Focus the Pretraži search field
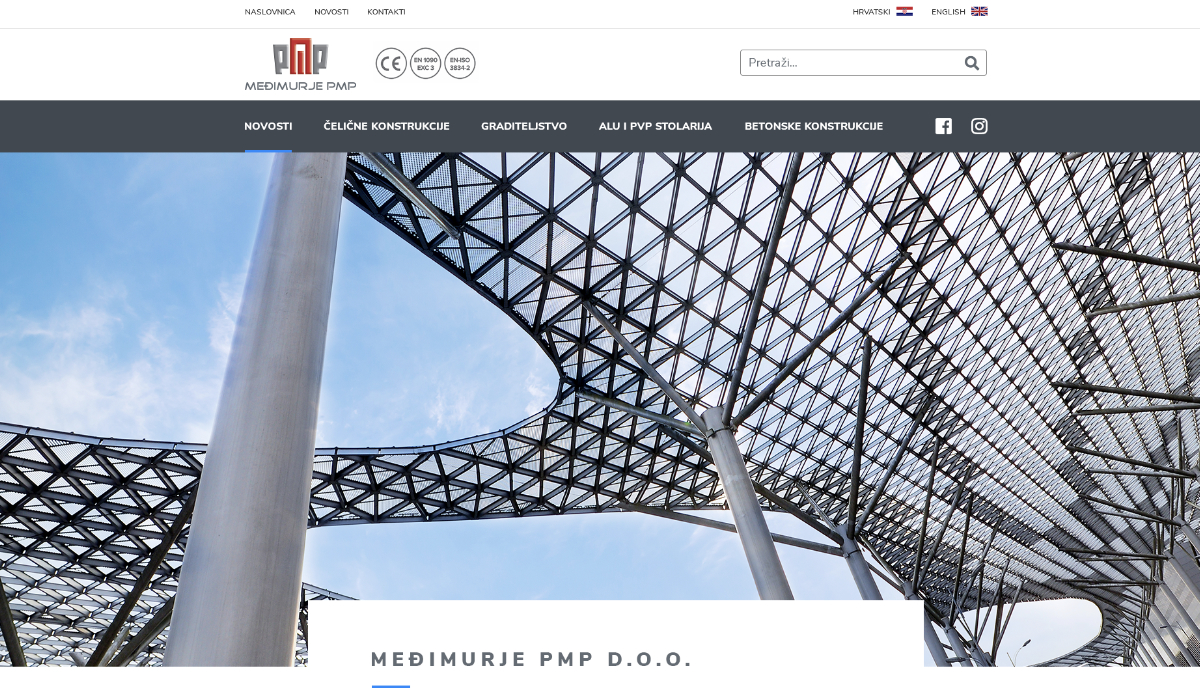This screenshot has width=1200, height=699. [x=850, y=63]
